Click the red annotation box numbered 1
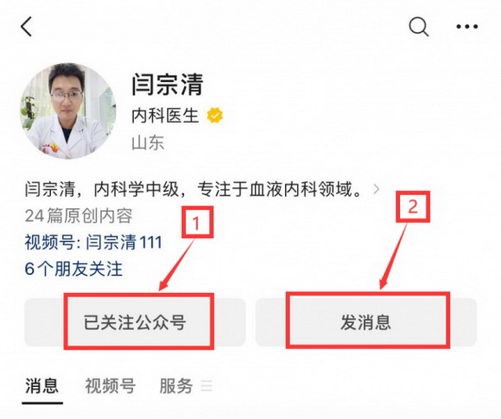This screenshot has width=501, height=419. tap(197, 222)
